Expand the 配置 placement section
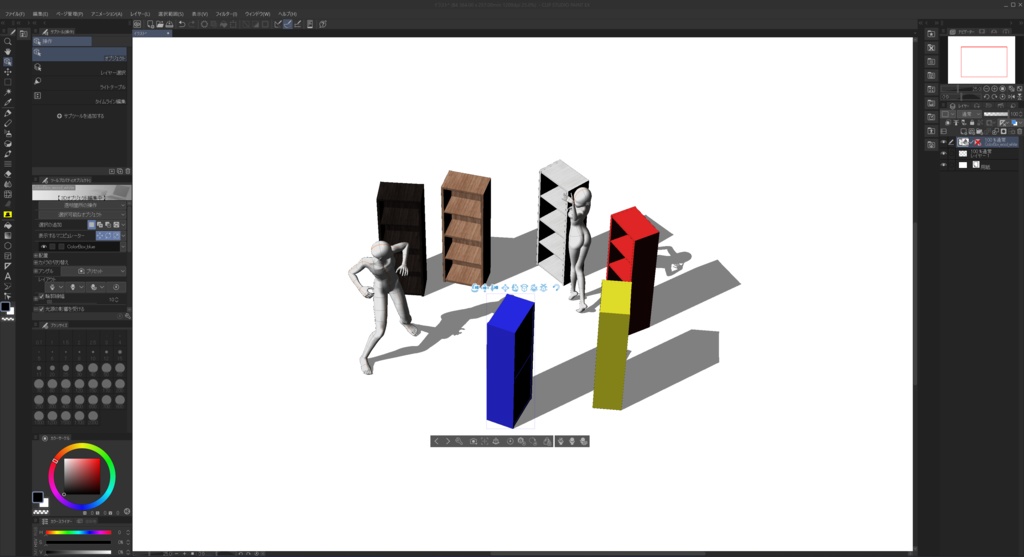Screen dimensions: 1024x557 [x=36, y=256]
